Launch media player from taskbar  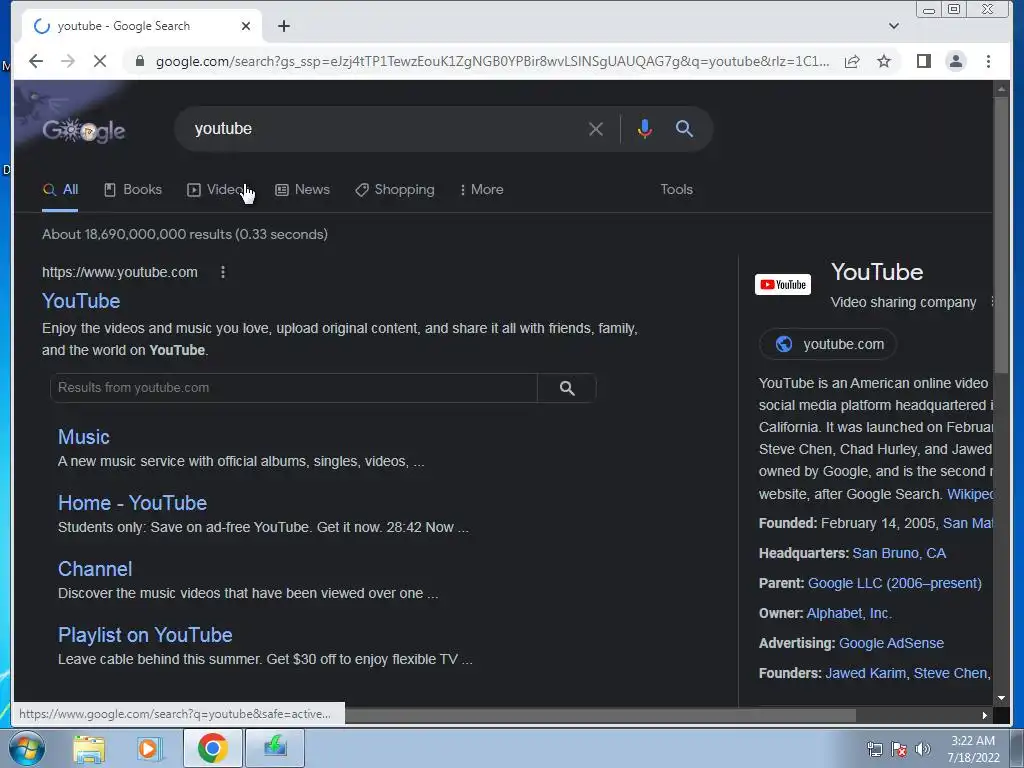click(150, 748)
